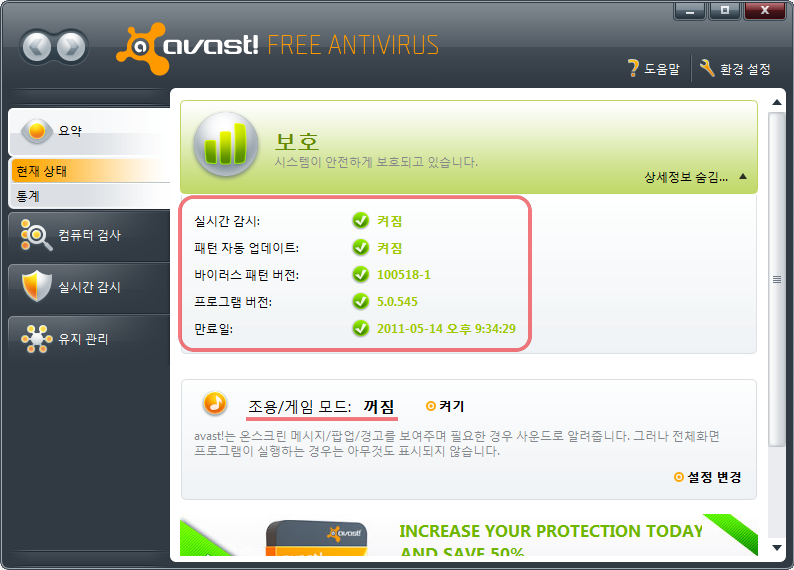Click the back navigation arrow button

pos(36,47)
